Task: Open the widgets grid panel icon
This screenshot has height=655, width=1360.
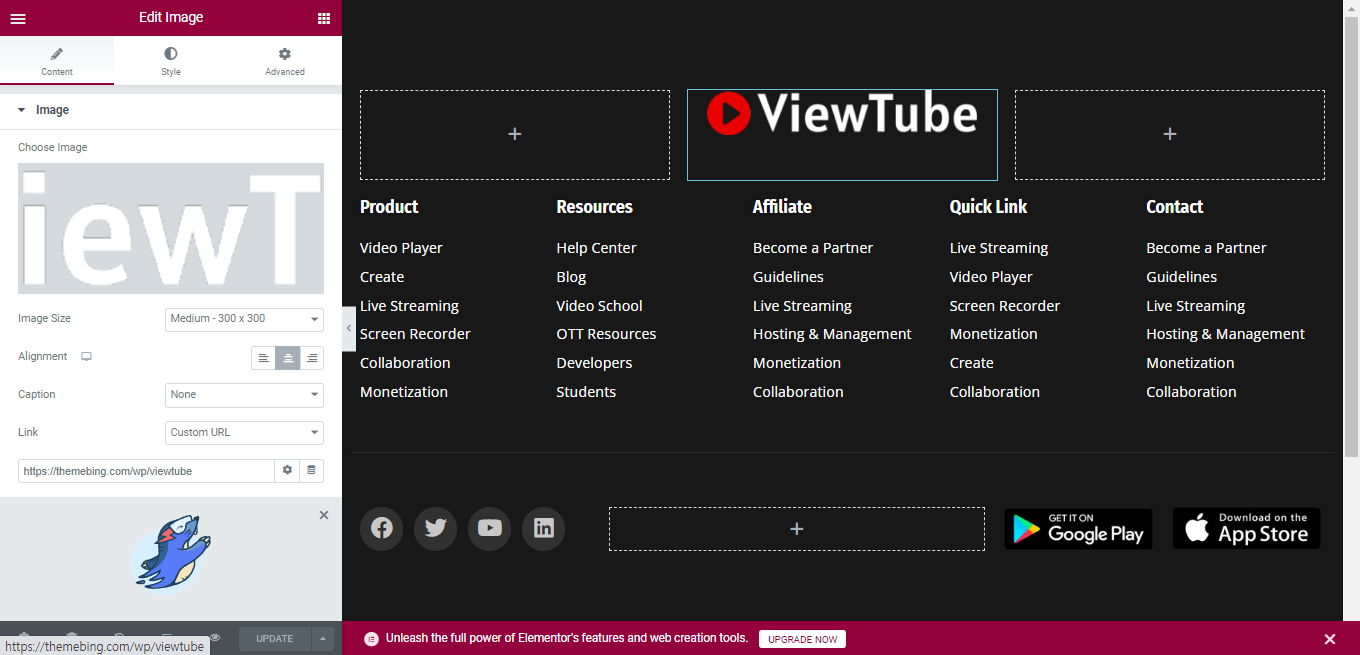Action: pos(324,18)
